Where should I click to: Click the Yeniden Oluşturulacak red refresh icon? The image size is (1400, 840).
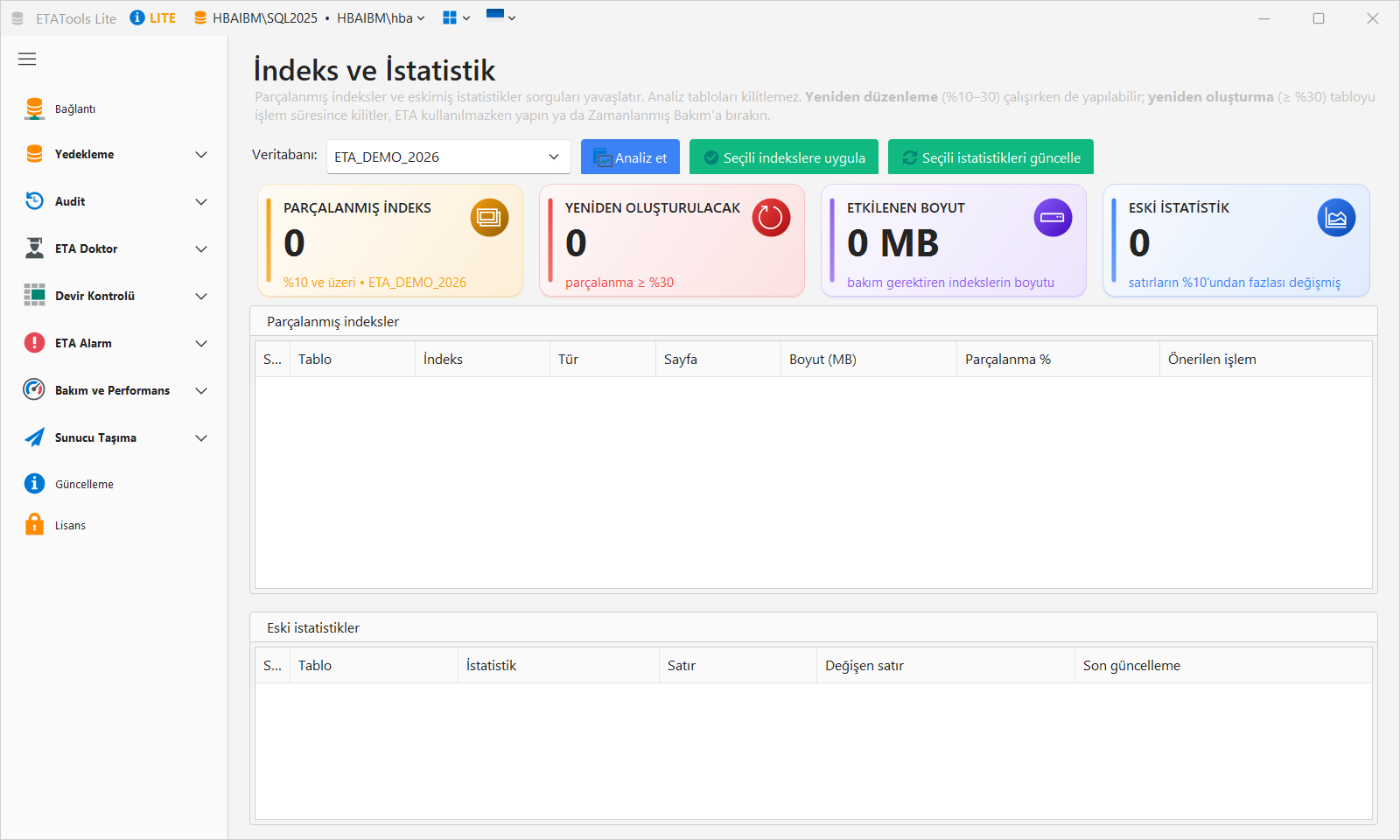pos(771,218)
